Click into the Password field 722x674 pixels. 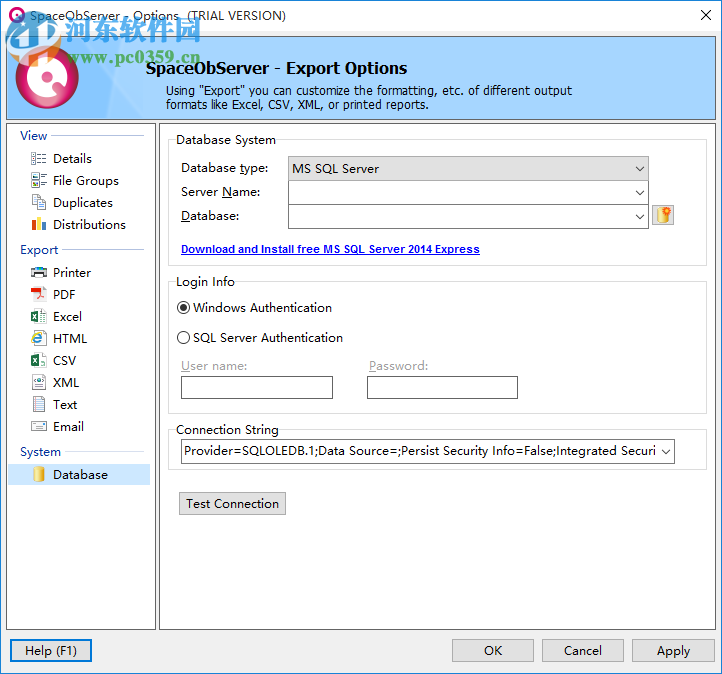pos(442,388)
